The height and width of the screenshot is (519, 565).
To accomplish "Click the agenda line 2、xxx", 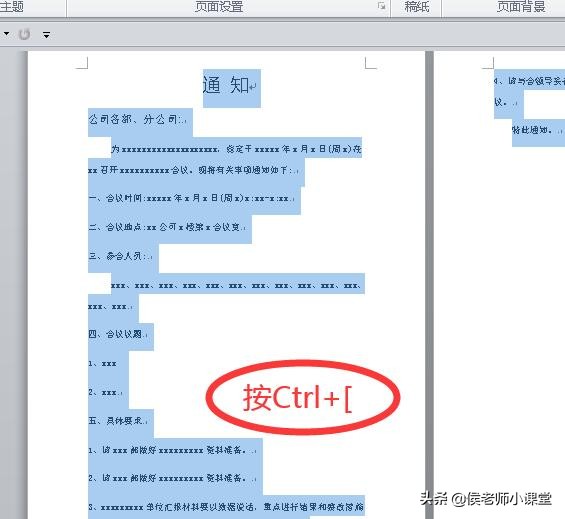I will (105, 392).
